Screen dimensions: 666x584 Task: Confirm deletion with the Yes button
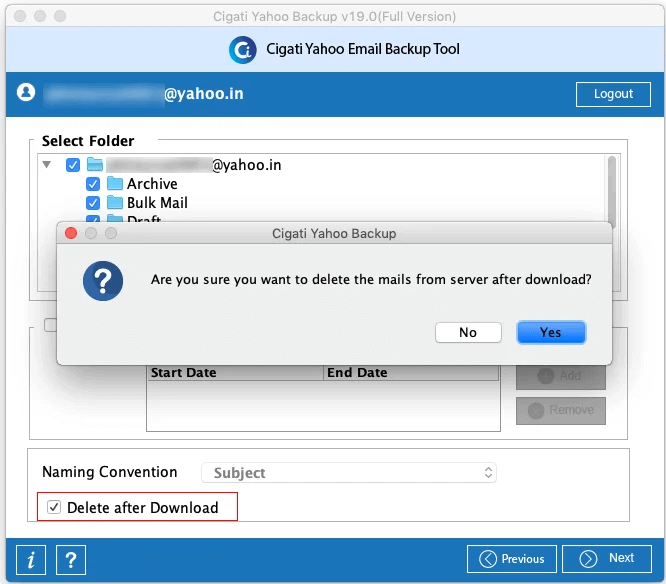click(551, 332)
